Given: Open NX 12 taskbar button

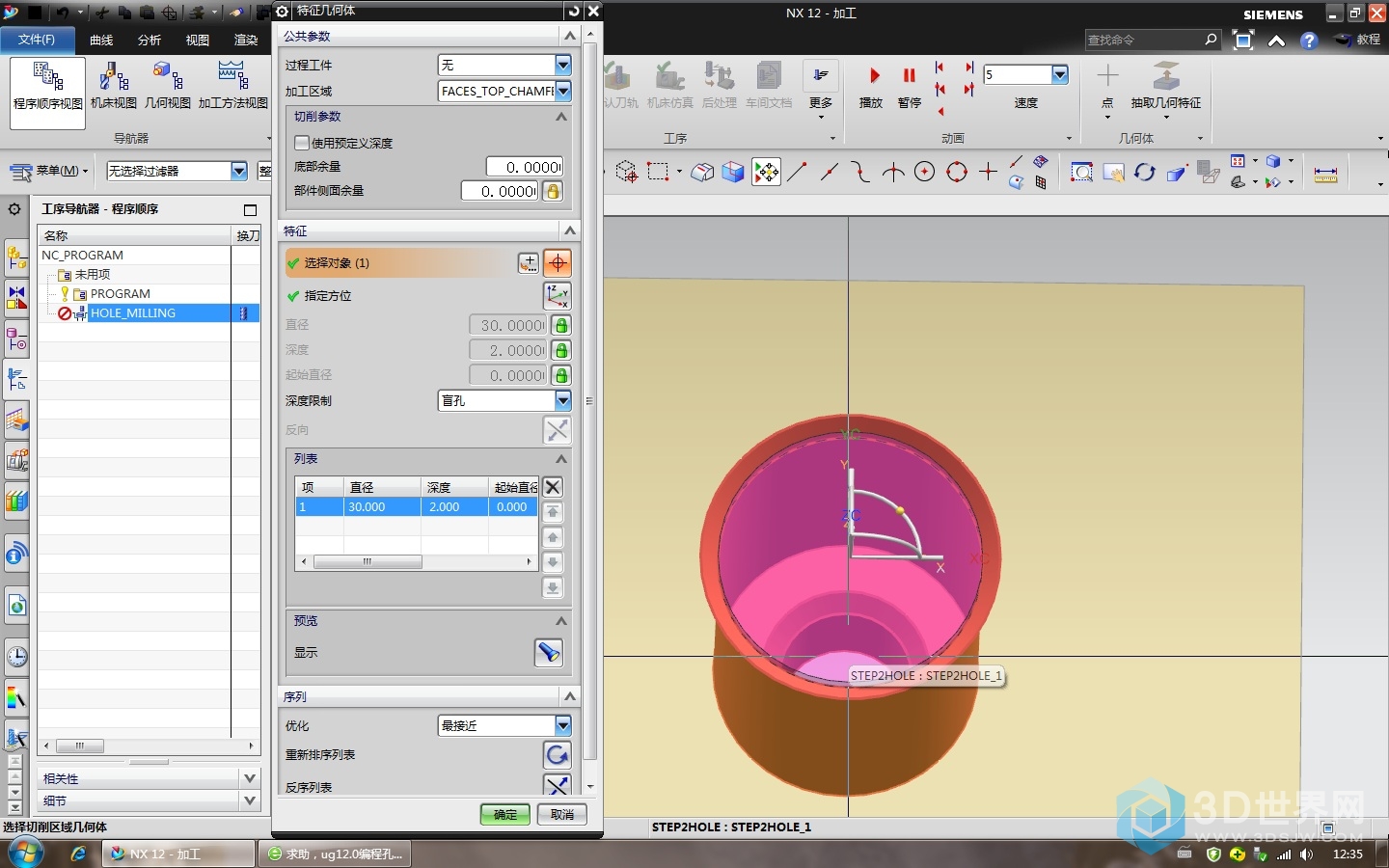Looking at the screenshot, I should click(178, 854).
